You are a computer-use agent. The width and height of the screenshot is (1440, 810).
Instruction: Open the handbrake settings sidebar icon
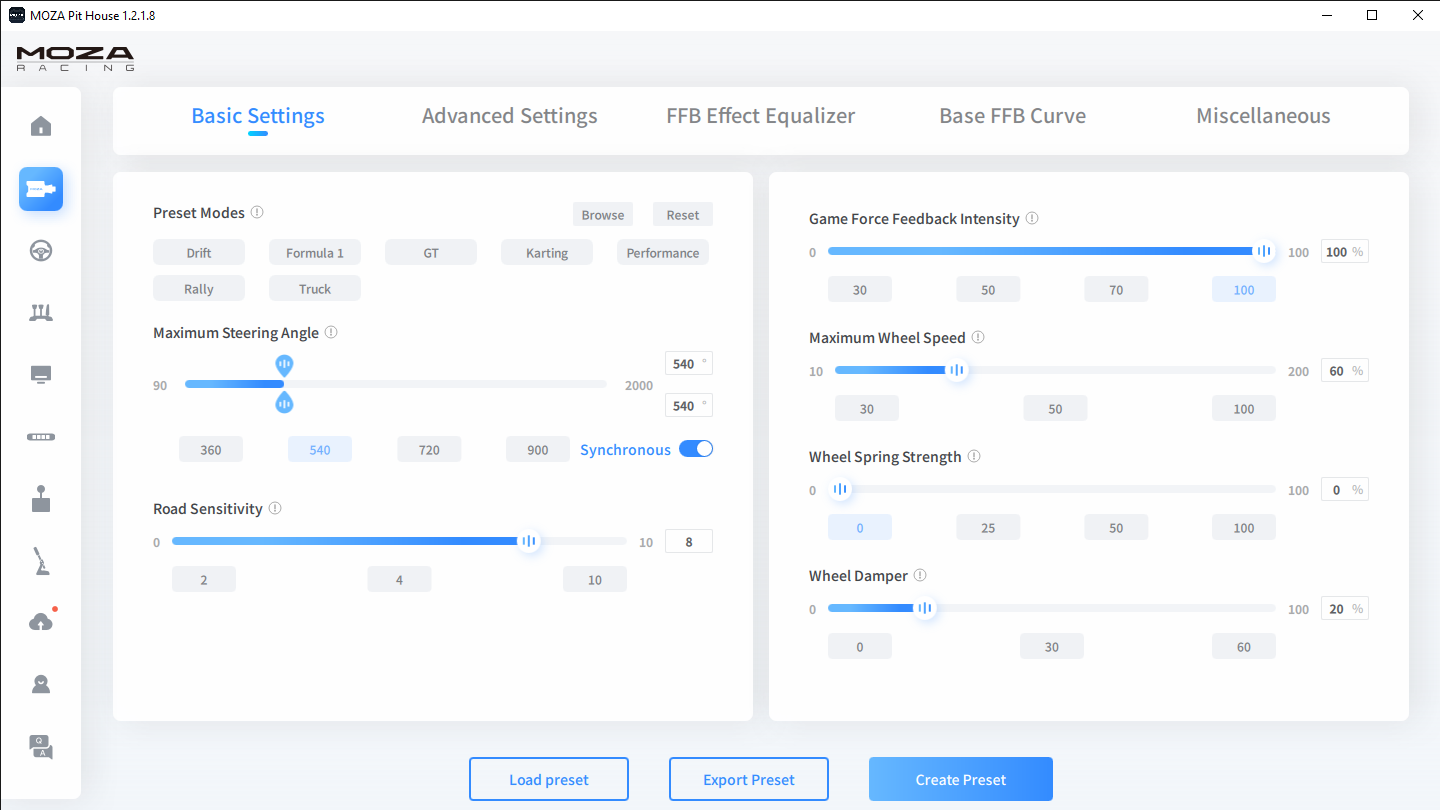point(41,561)
